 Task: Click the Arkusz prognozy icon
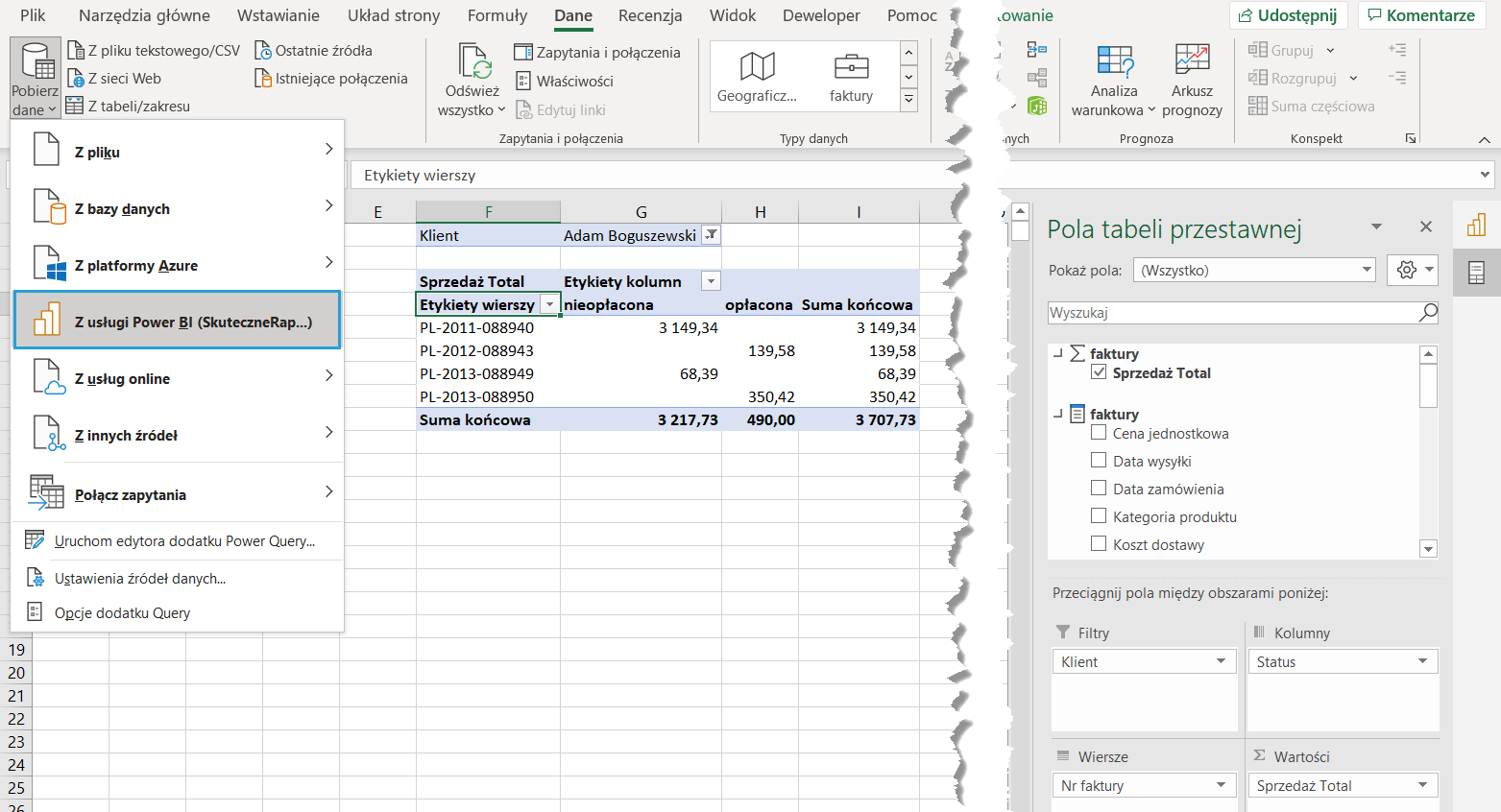1192,63
